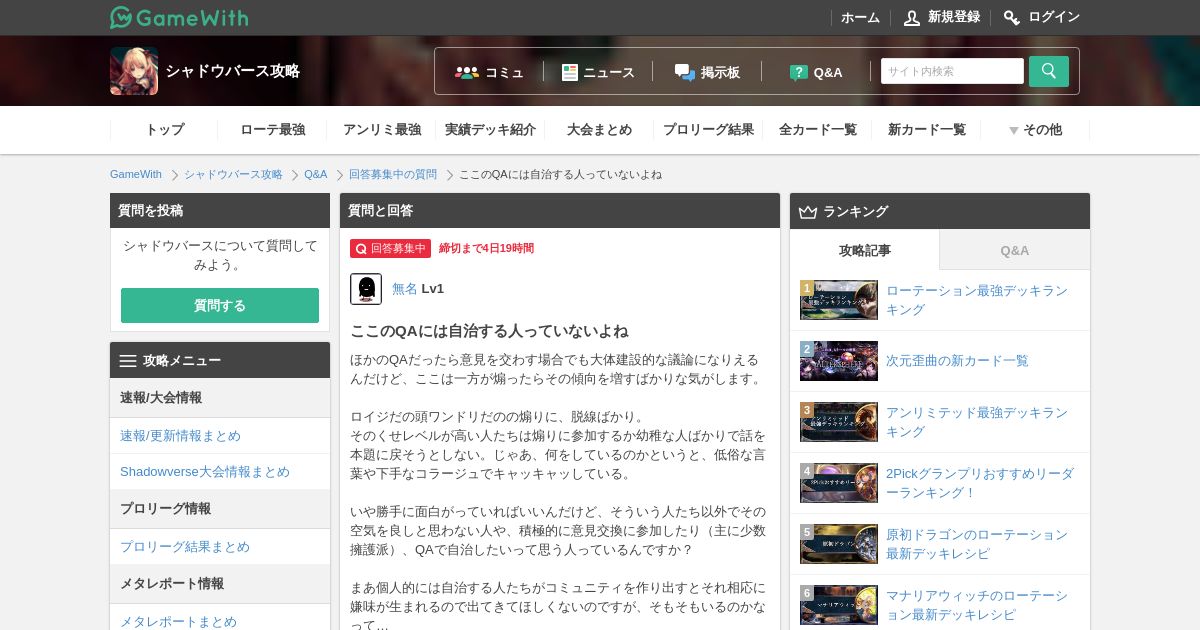This screenshot has height=630, width=1200.
Task: Focus the サイト内検索 search field
Action: pyautogui.click(x=952, y=71)
